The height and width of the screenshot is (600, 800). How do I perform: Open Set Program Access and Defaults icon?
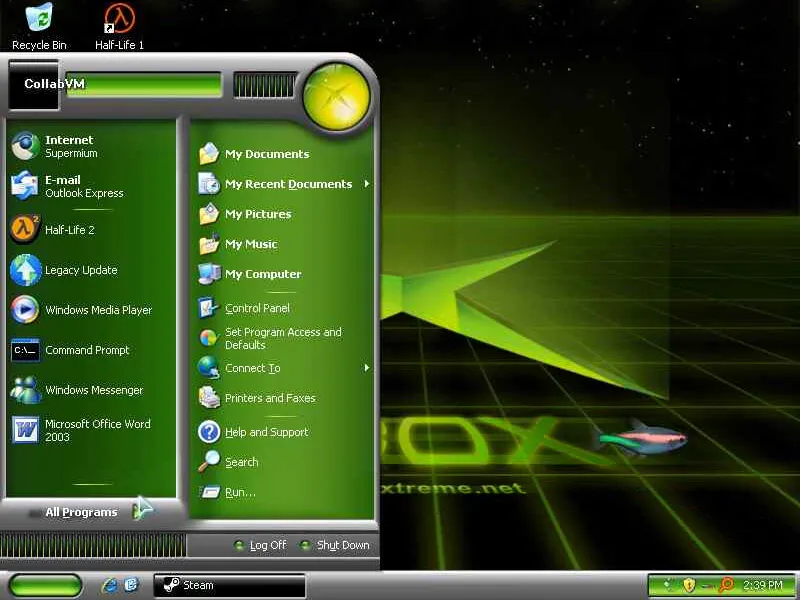(x=209, y=338)
